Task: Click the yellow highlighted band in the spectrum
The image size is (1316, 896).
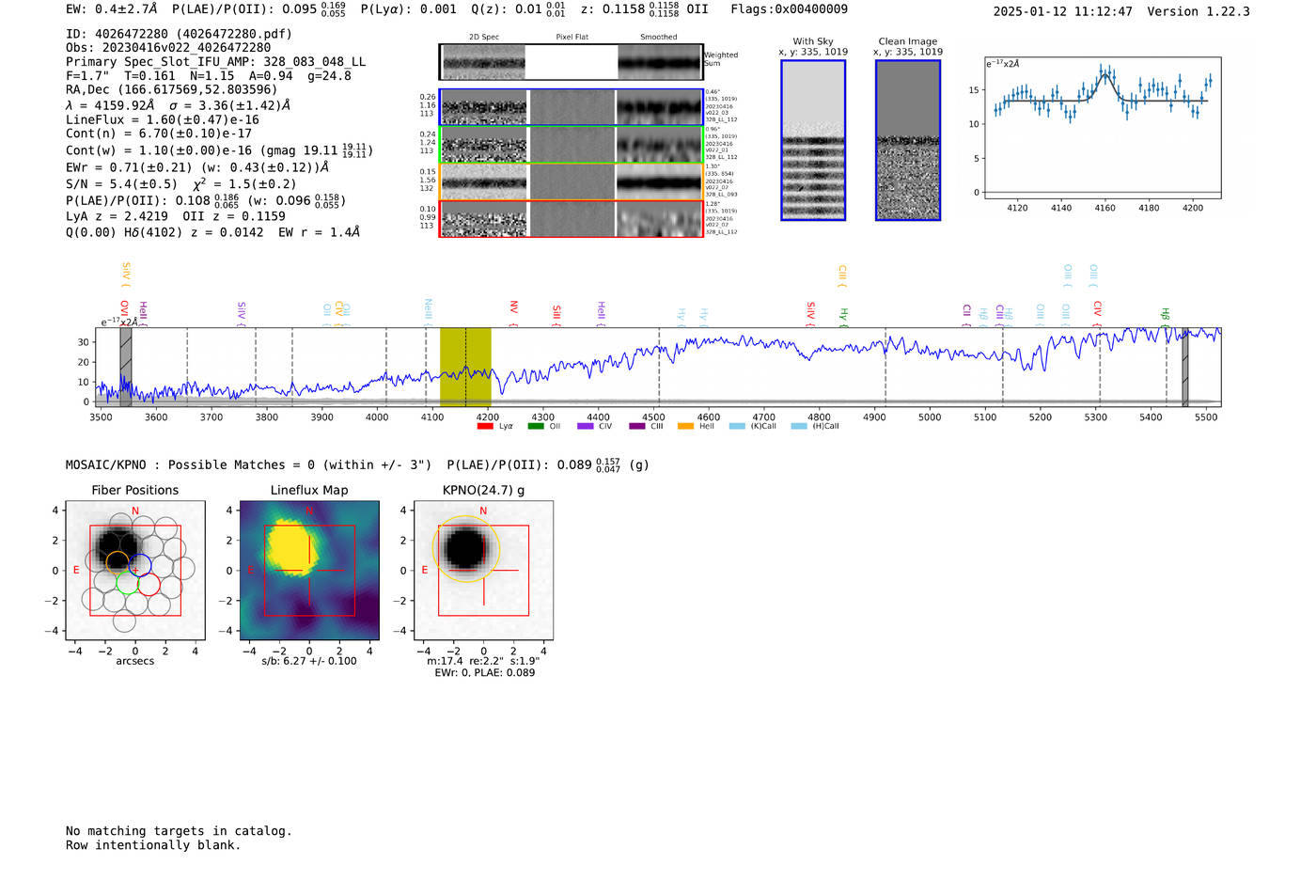Action: (x=465, y=367)
